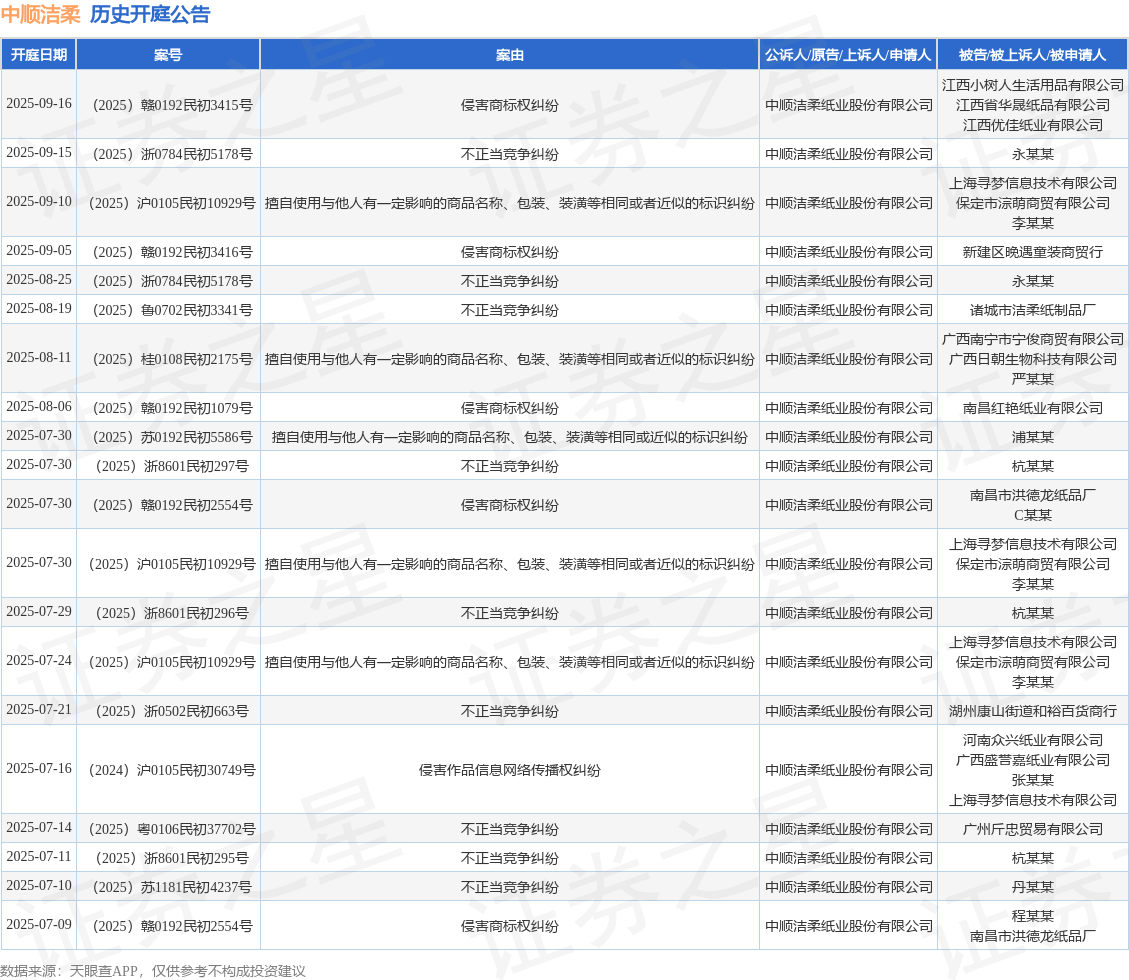The width and height of the screenshot is (1129, 980).
Task: Select the 公诉人/原告/上诉人/申请人 column header
Action: click(848, 55)
